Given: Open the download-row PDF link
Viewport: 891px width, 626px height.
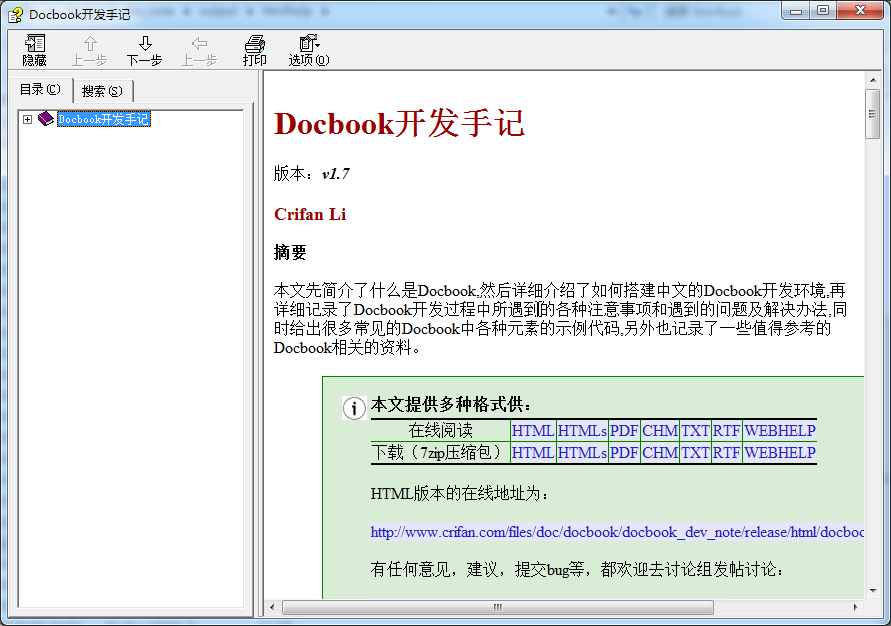Looking at the screenshot, I should click(624, 453).
